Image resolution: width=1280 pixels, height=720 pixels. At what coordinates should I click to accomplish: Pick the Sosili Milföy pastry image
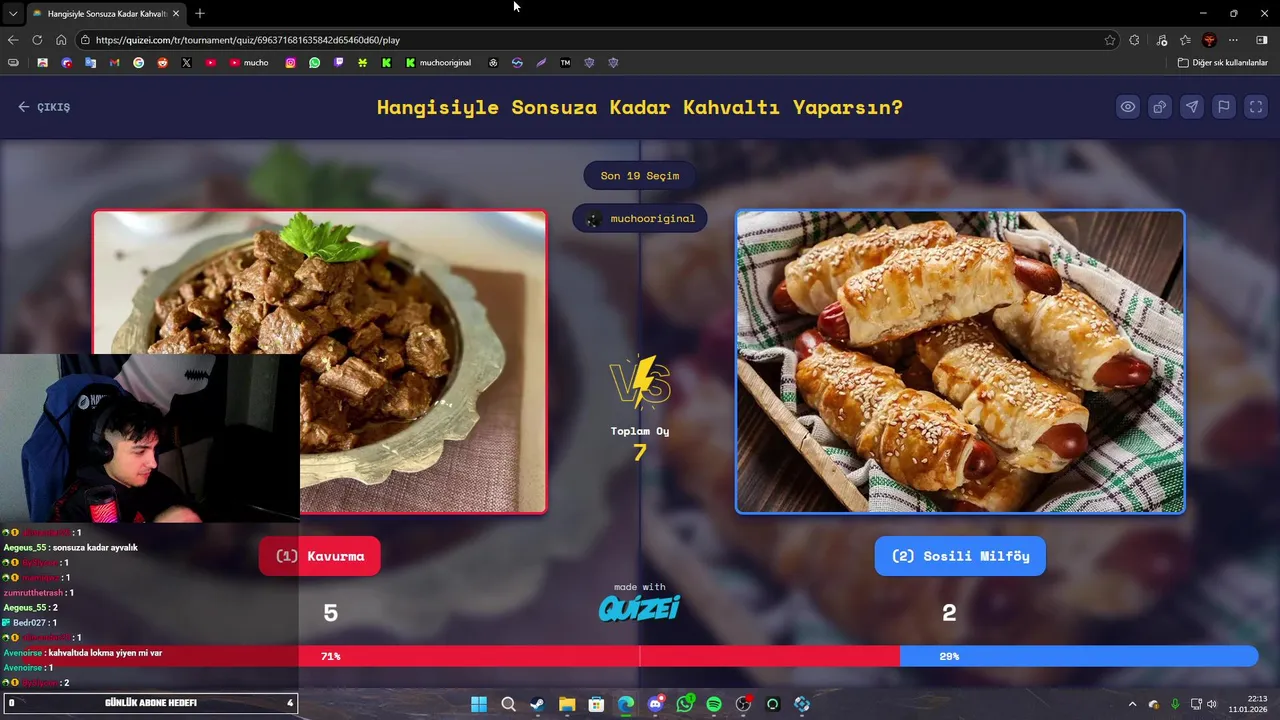(x=960, y=361)
